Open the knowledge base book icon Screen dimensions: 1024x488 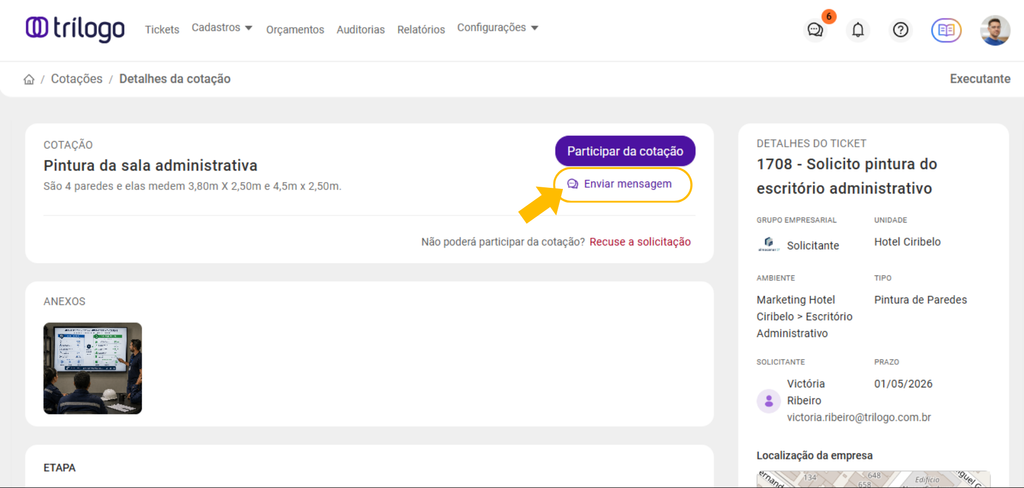946,30
